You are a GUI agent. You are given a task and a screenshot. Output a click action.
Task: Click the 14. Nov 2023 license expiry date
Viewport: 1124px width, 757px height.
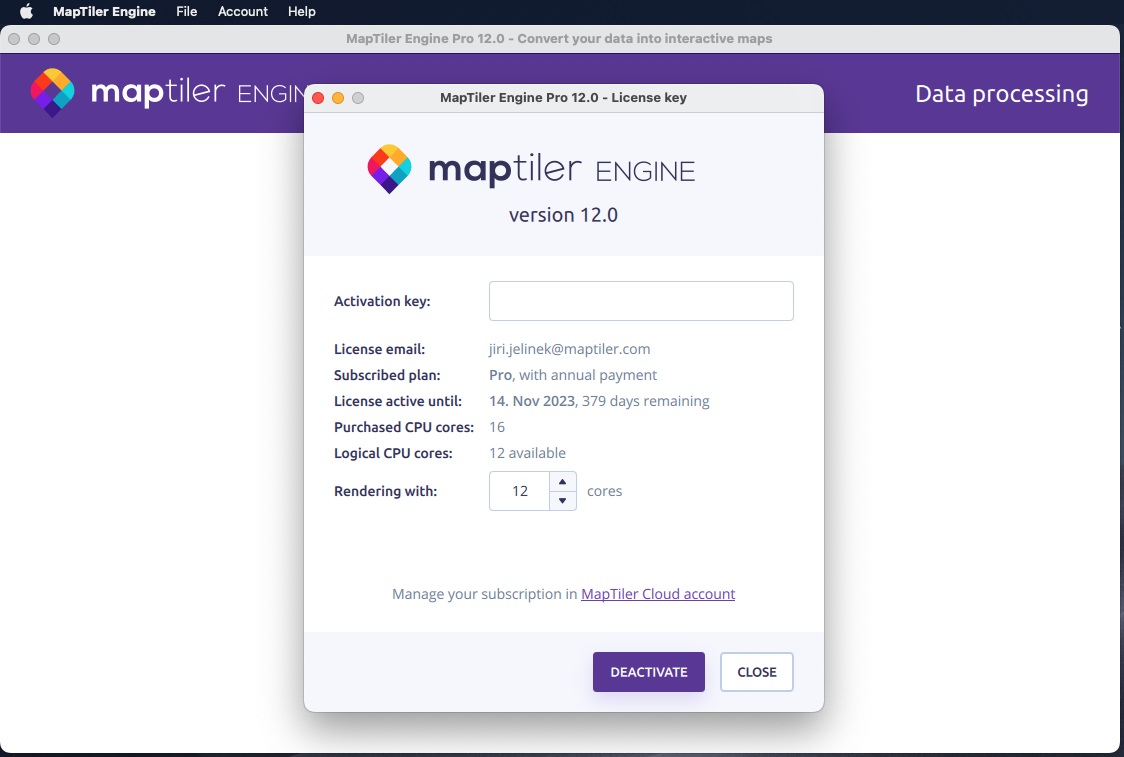point(532,401)
